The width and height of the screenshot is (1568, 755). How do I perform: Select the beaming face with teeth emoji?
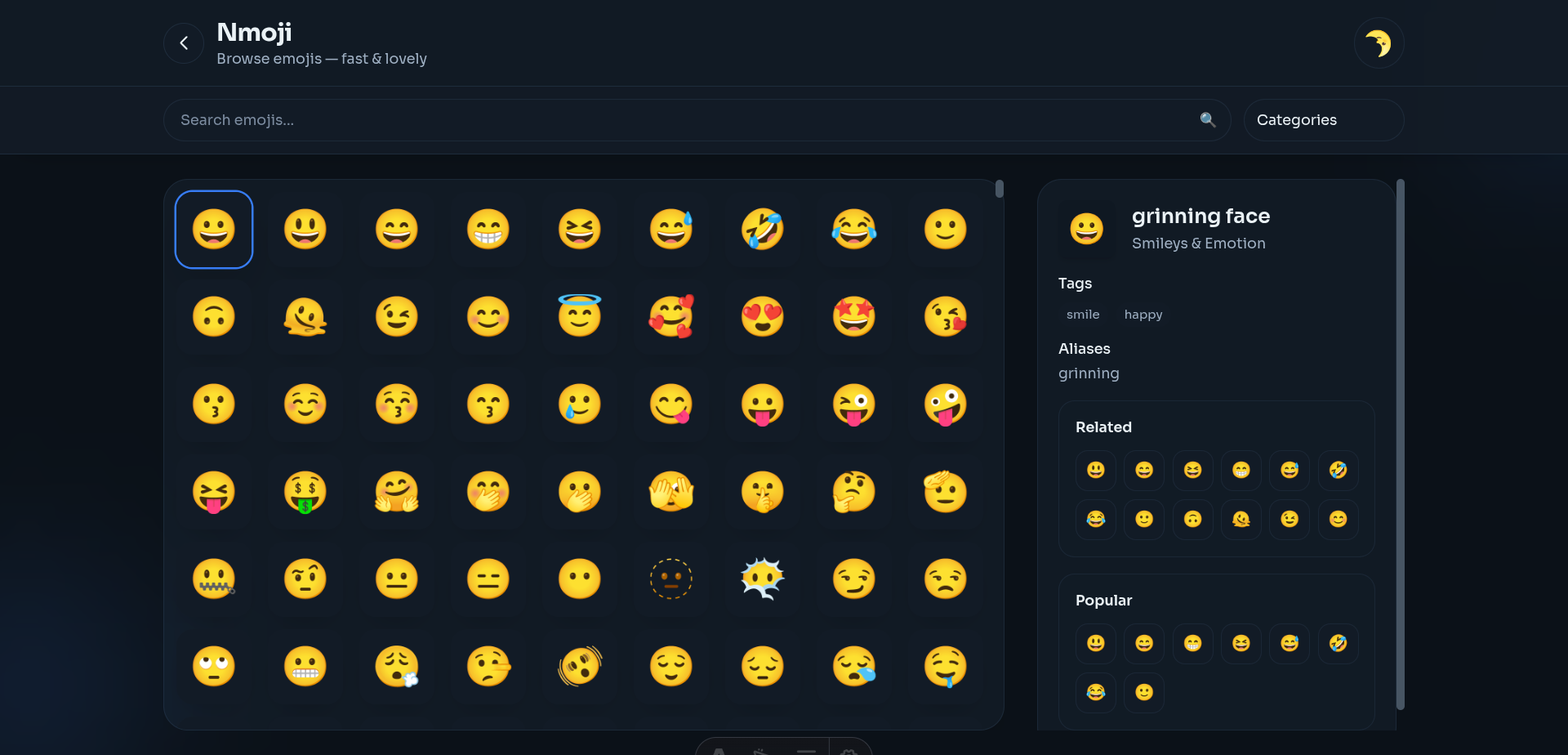[x=488, y=230]
